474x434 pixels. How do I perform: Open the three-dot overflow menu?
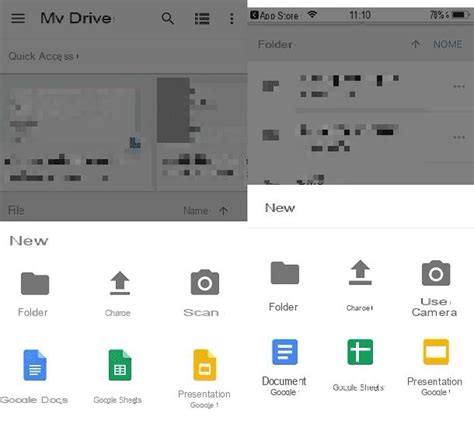(x=232, y=19)
